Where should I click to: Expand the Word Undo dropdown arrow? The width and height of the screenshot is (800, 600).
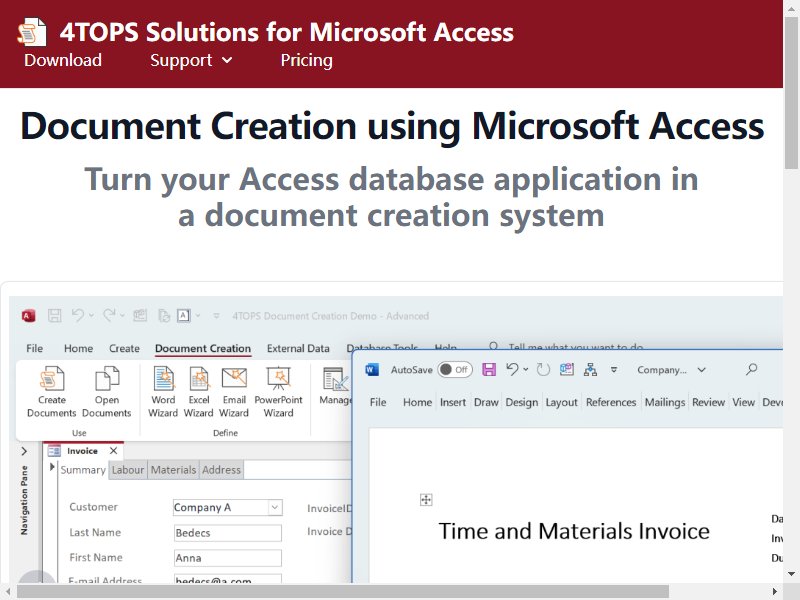click(526, 369)
